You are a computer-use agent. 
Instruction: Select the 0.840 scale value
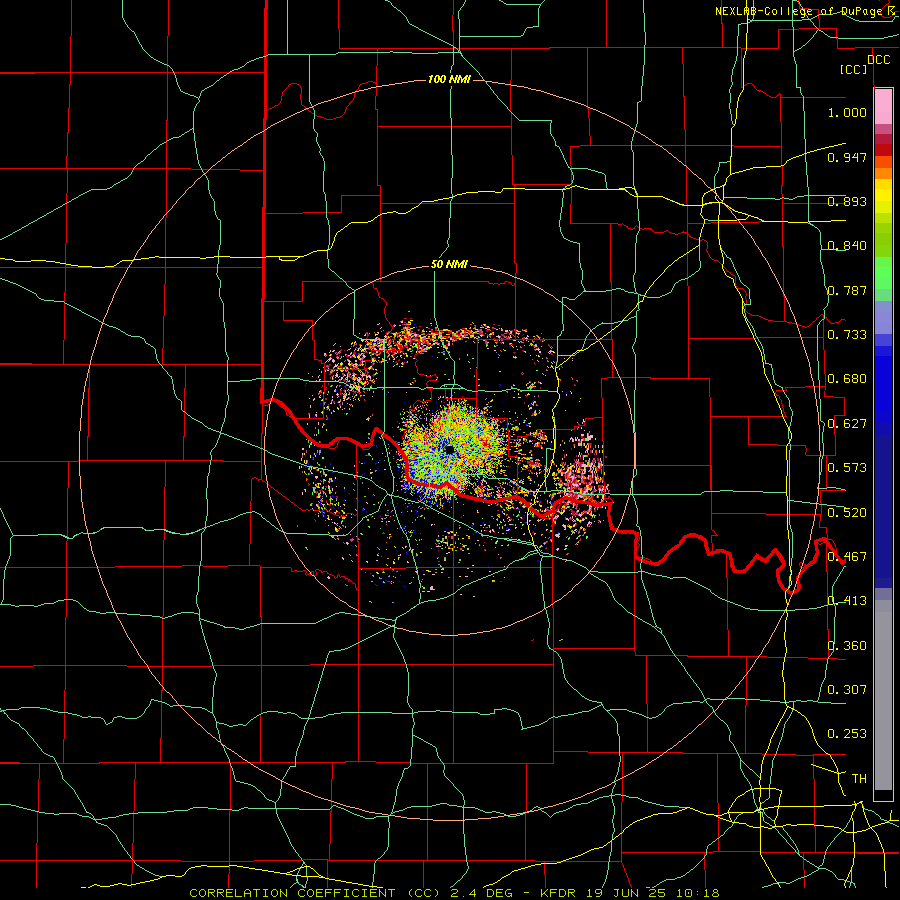point(847,246)
